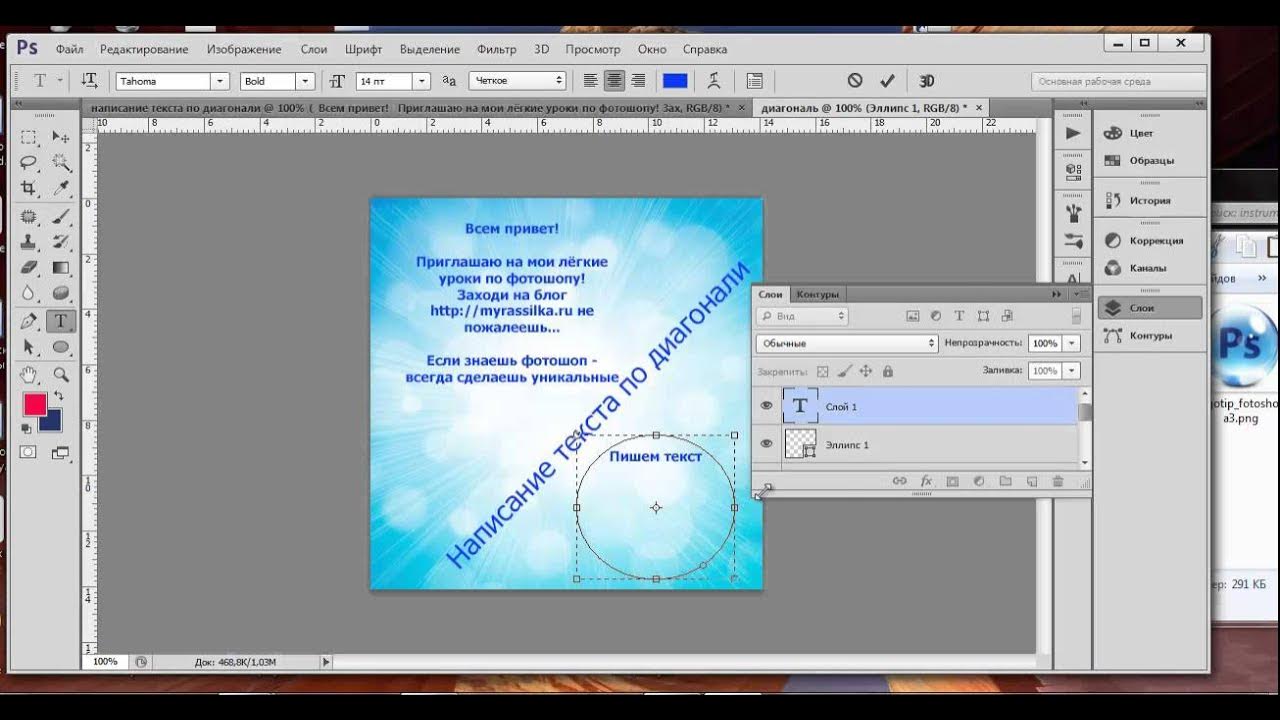This screenshot has height=720, width=1280.
Task: Open the Изображение menu
Action: [244, 49]
